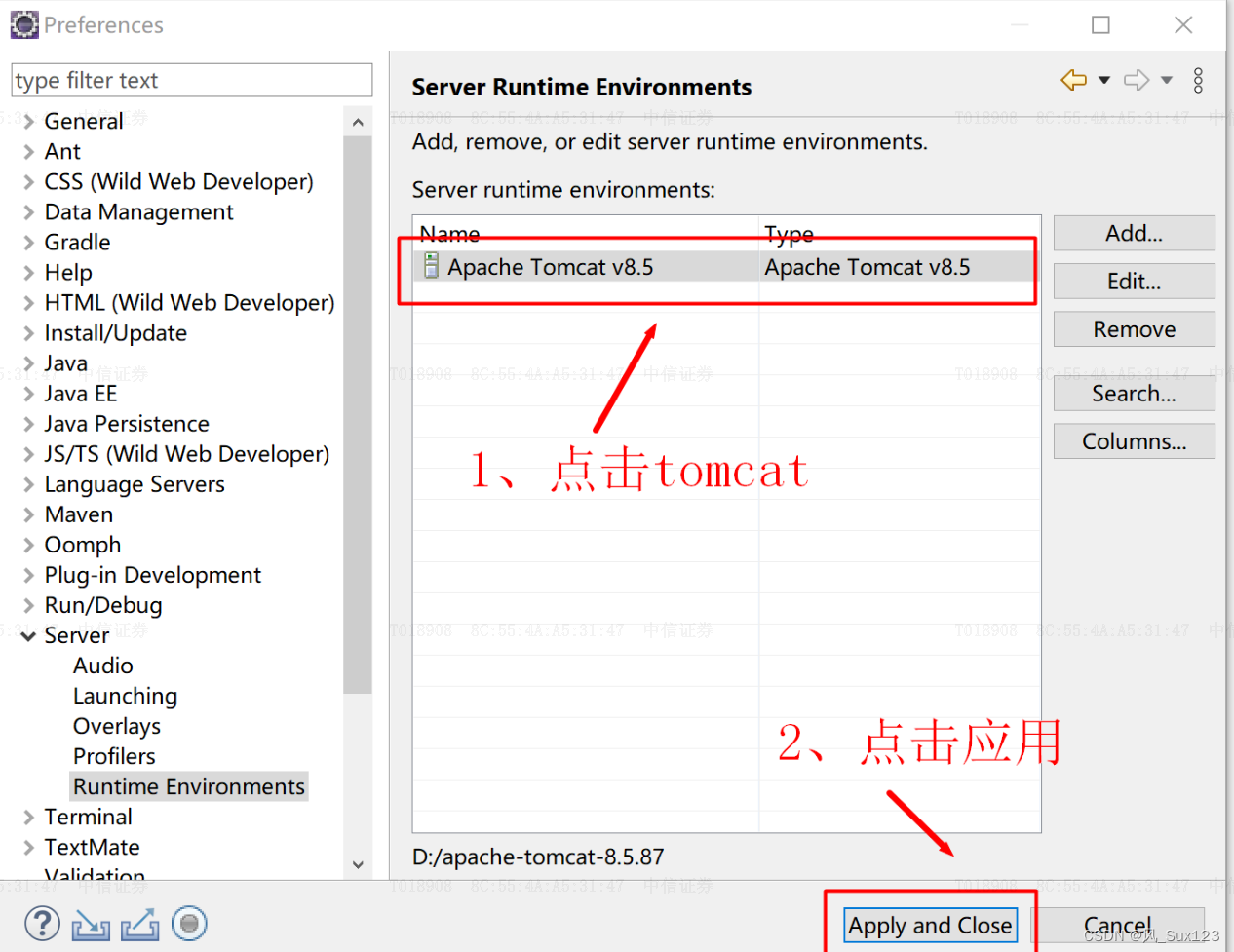Open the Help question mark icon
The width and height of the screenshot is (1234, 952).
point(42,924)
